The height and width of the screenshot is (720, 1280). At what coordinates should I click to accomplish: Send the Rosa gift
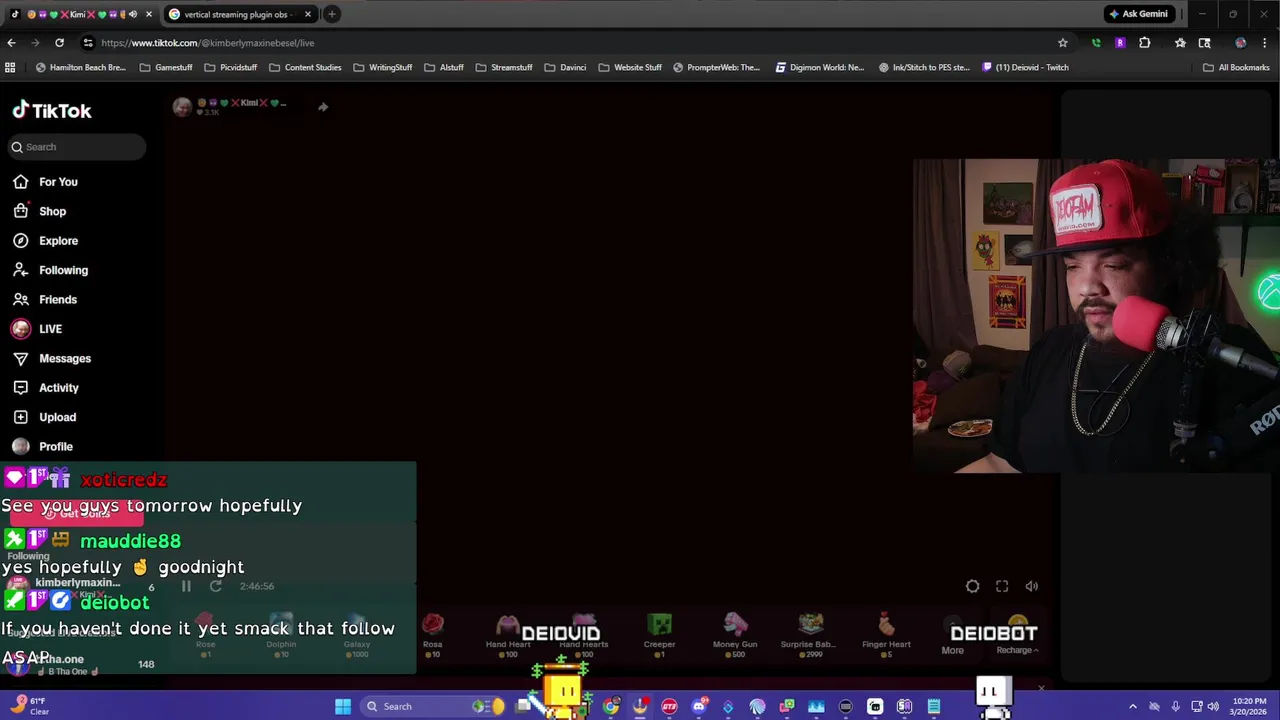click(x=432, y=636)
